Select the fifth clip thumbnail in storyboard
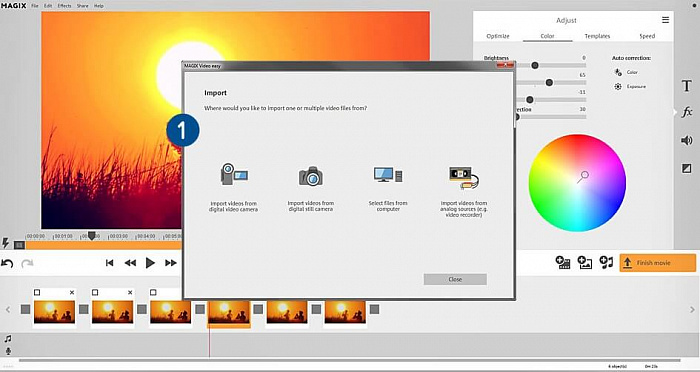This screenshot has height=372, width=700. pyautogui.click(x=287, y=312)
